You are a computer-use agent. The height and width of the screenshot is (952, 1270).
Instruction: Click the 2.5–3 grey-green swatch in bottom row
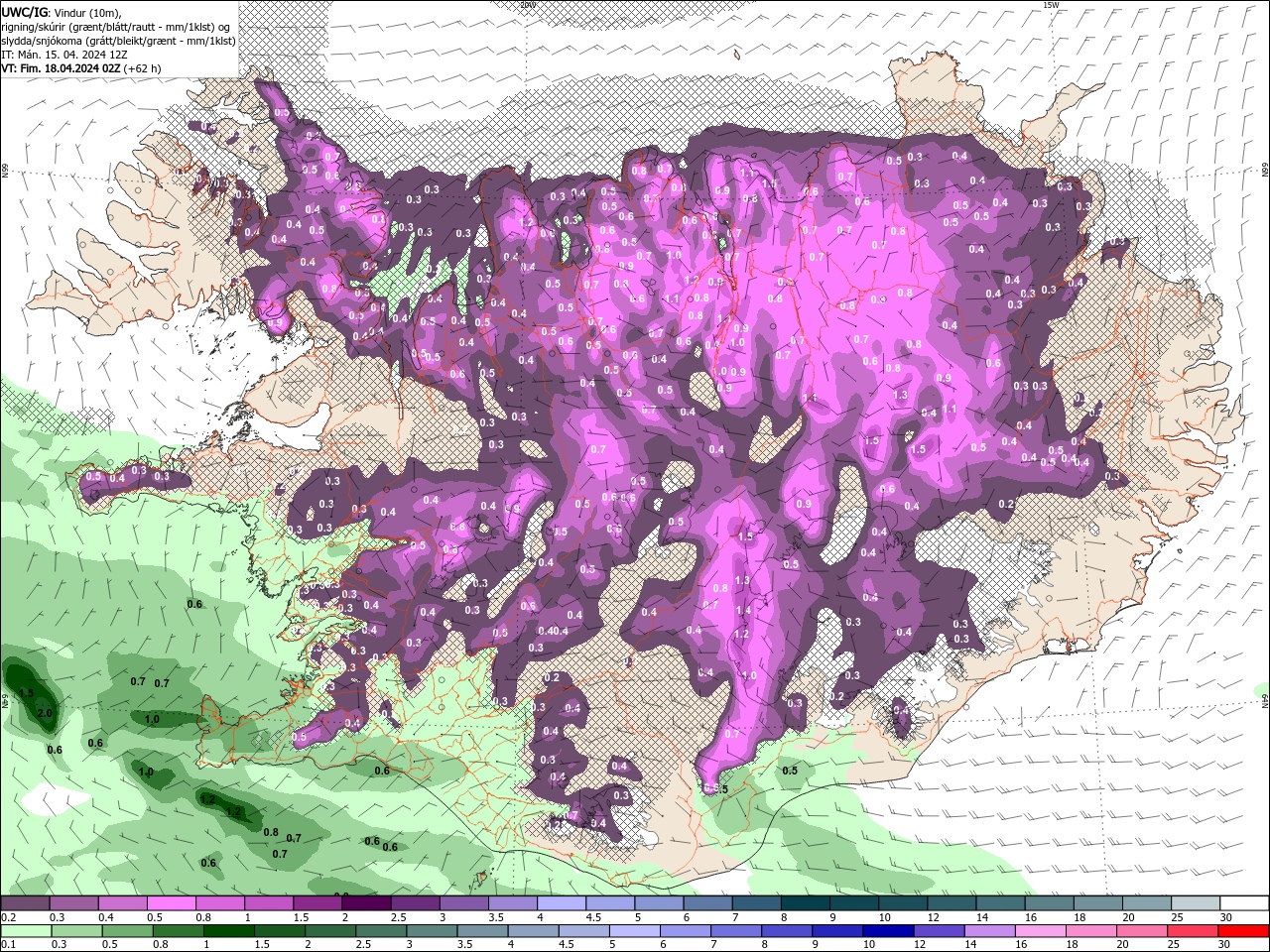coord(382,931)
